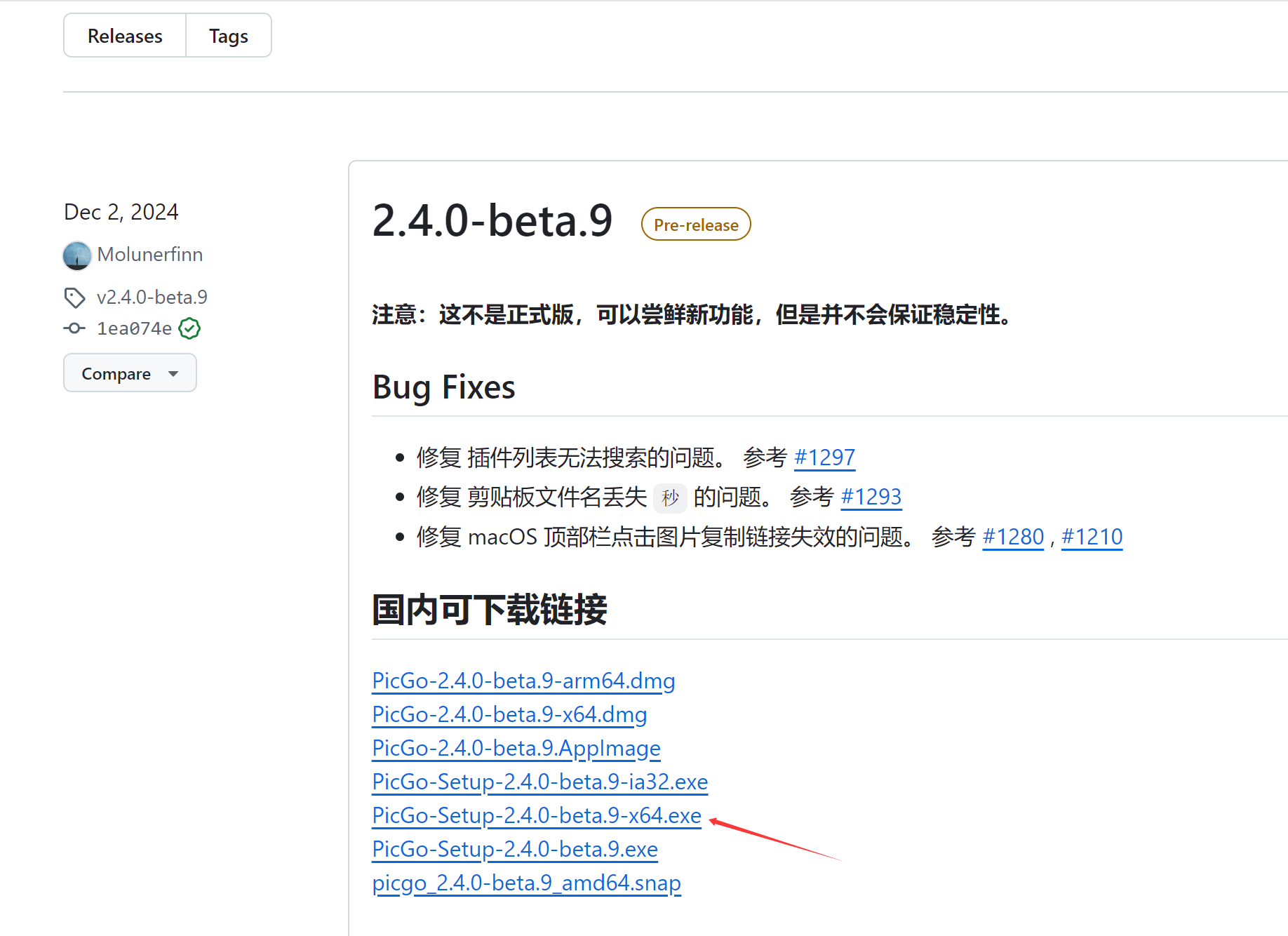
Task: Download PicGo-Setup-2.4.0-beta.9-x64.exe
Action: (537, 815)
